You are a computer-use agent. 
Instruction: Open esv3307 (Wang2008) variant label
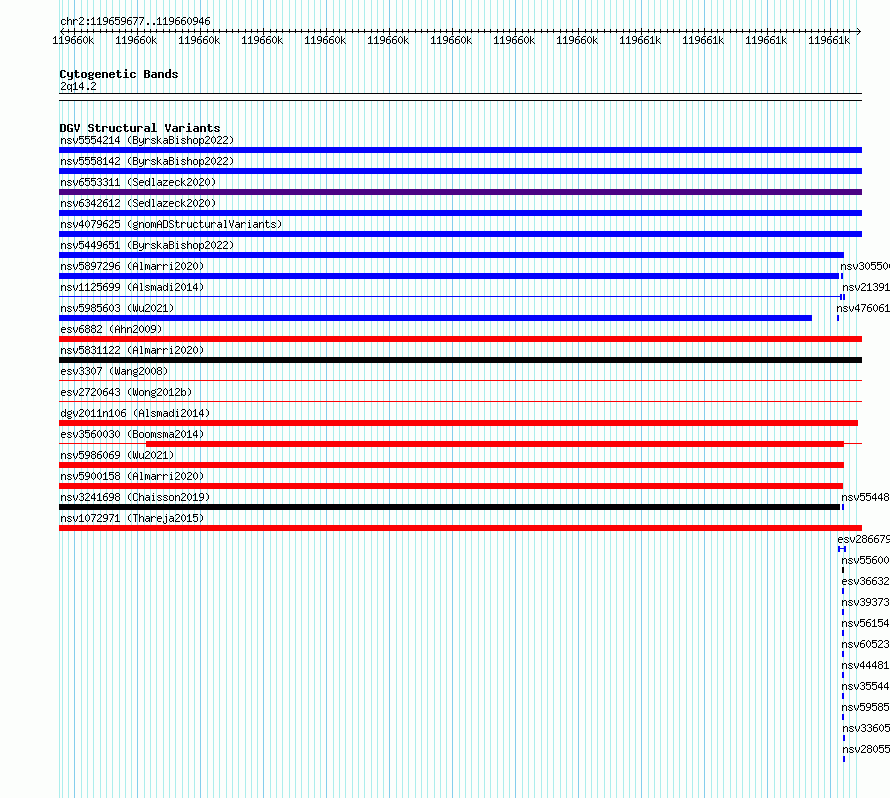coord(114,371)
